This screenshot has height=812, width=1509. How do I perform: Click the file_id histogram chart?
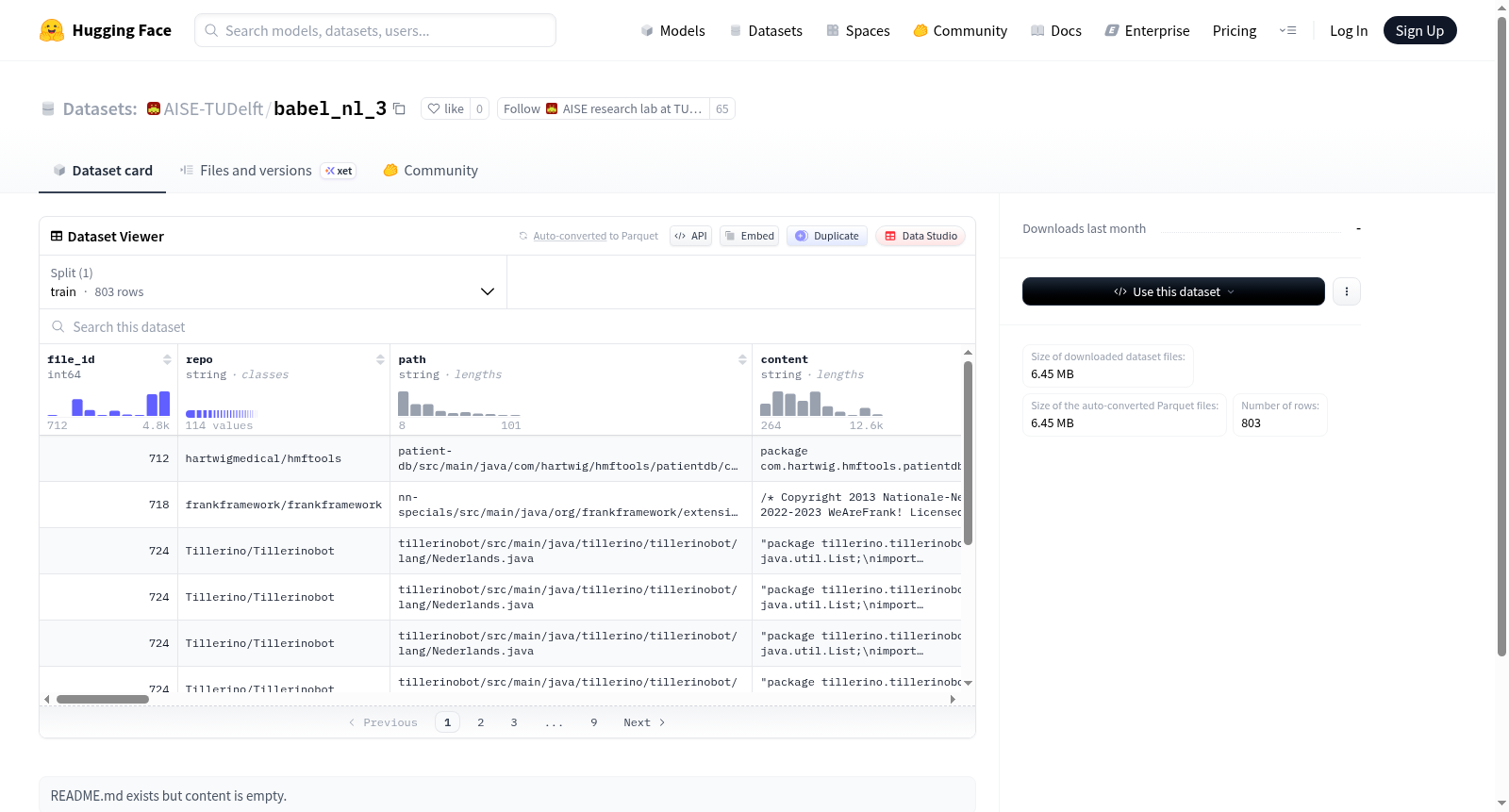tap(108, 403)
